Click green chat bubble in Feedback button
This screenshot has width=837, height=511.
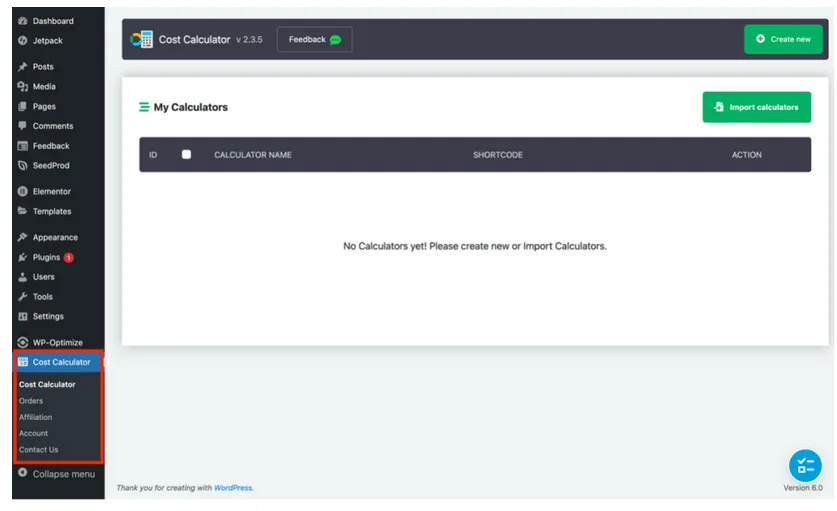coord(335,40)
